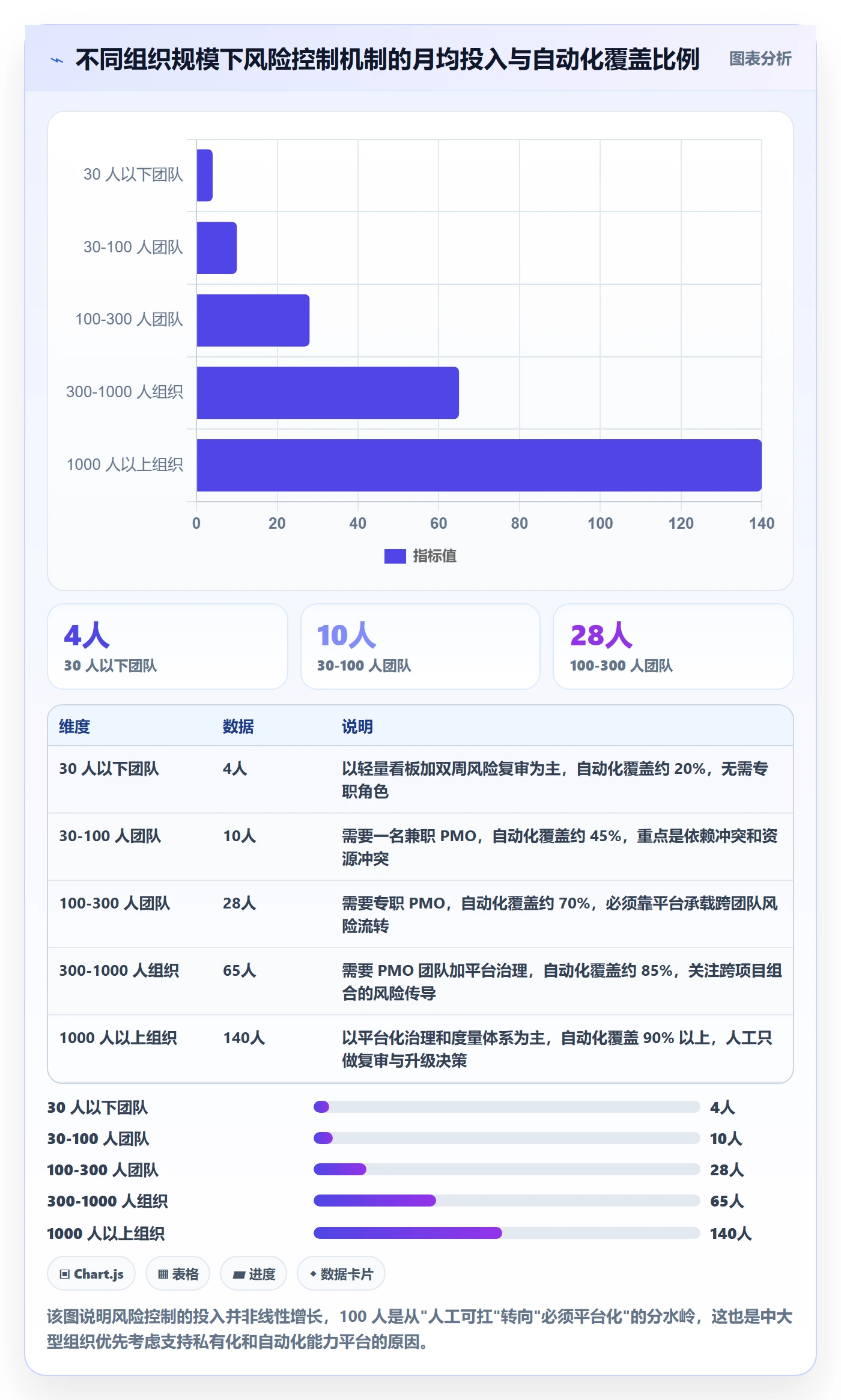This screenshot has height=1400, width=841.
Task: Select the 65人 cell in the table
Action: [x=239, y=970]
